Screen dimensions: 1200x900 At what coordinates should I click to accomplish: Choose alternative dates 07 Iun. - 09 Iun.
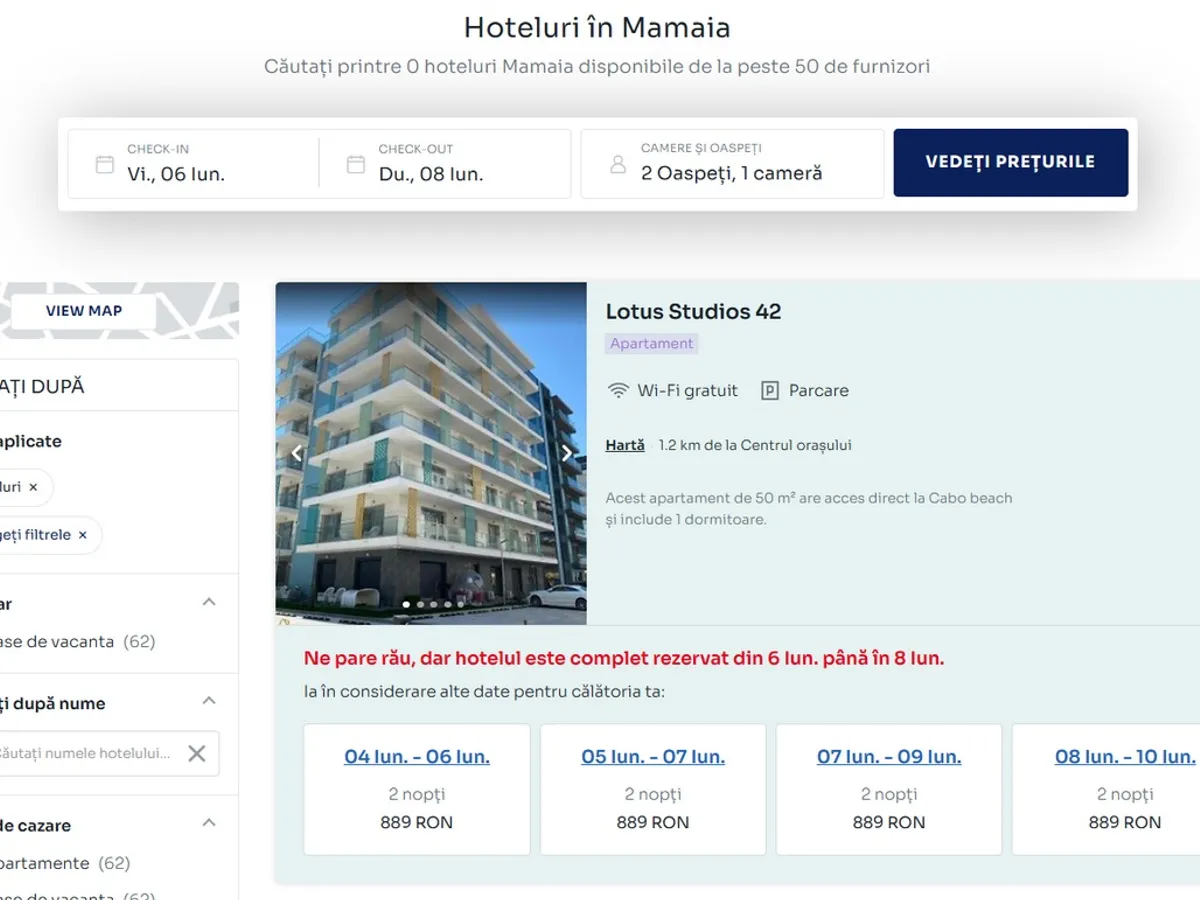[889, 757]
